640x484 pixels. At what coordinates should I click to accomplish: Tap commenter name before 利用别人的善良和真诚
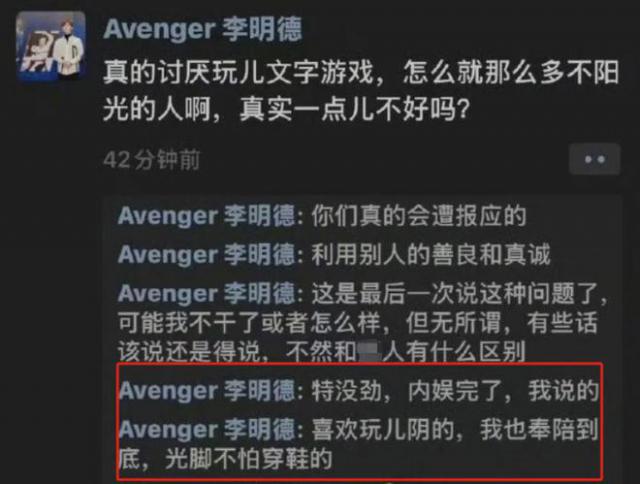click(206, 254)
